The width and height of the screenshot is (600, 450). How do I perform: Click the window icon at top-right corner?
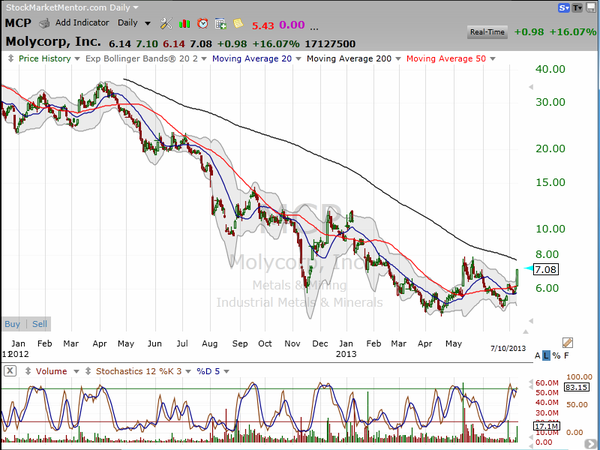(590, 8)
